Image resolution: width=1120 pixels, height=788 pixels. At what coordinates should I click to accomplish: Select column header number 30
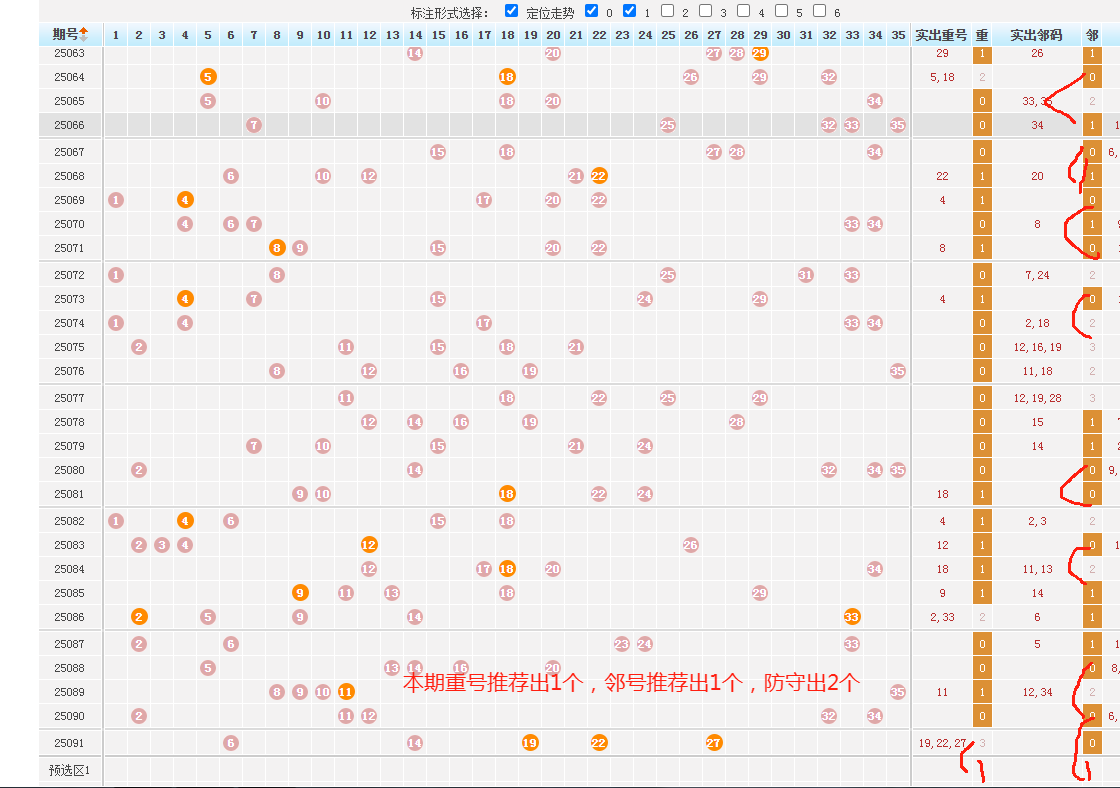(x=784, y=35)
